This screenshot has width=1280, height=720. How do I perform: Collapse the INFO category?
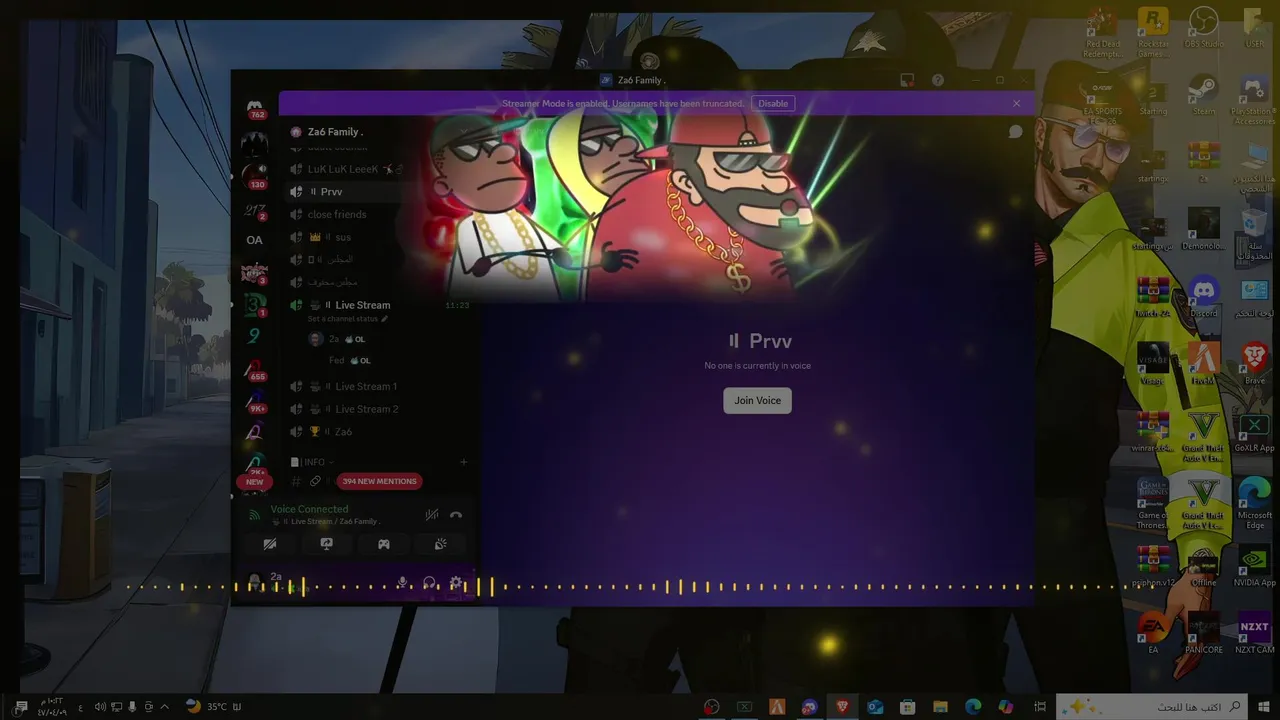pos(312,462)
